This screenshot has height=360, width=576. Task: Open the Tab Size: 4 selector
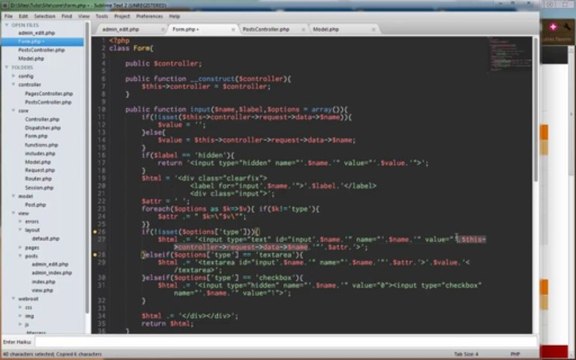(466, 354)
